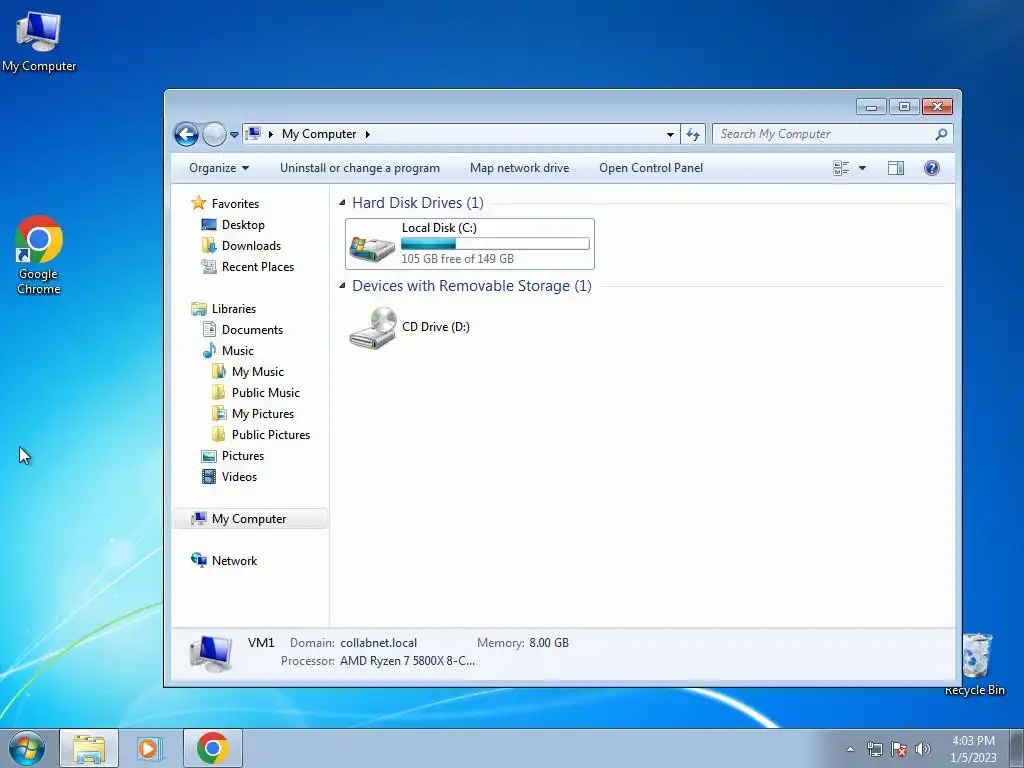This screenshot has width=1024, height=768.
Task: Toggle the preview pane button
Action: pos(896,168)
